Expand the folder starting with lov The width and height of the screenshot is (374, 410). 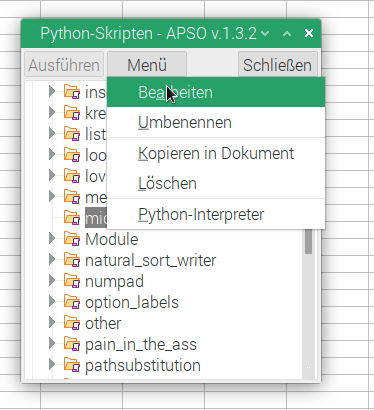point(52,175)
